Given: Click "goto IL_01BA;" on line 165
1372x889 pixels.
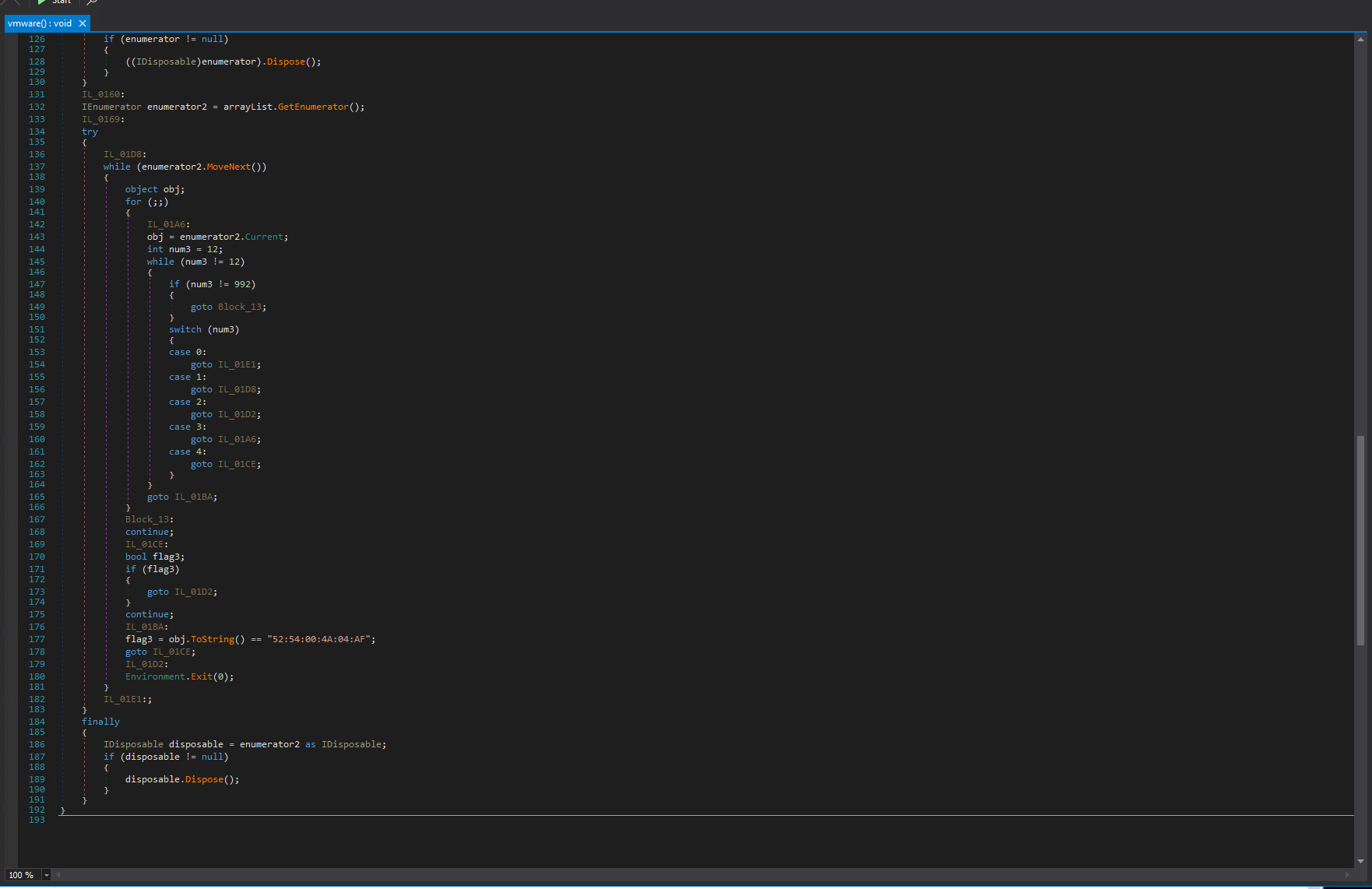Looking at the screenshot, I should [182, 497].
